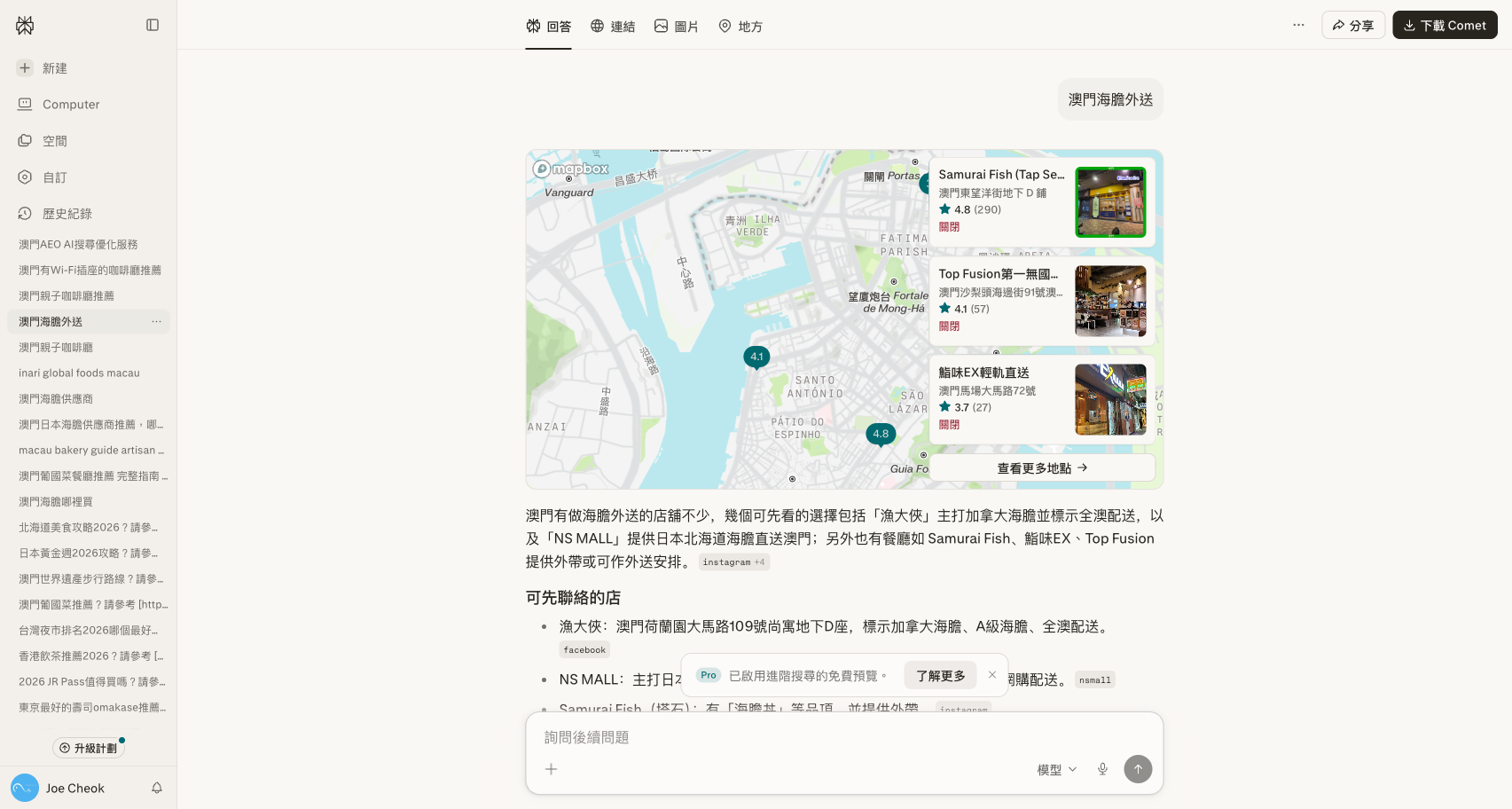Image resolution: width=1512 pixels, height=809 pixels.
Task: Open history item 澳門親子咖啡廳推薦
Action: 67,295
